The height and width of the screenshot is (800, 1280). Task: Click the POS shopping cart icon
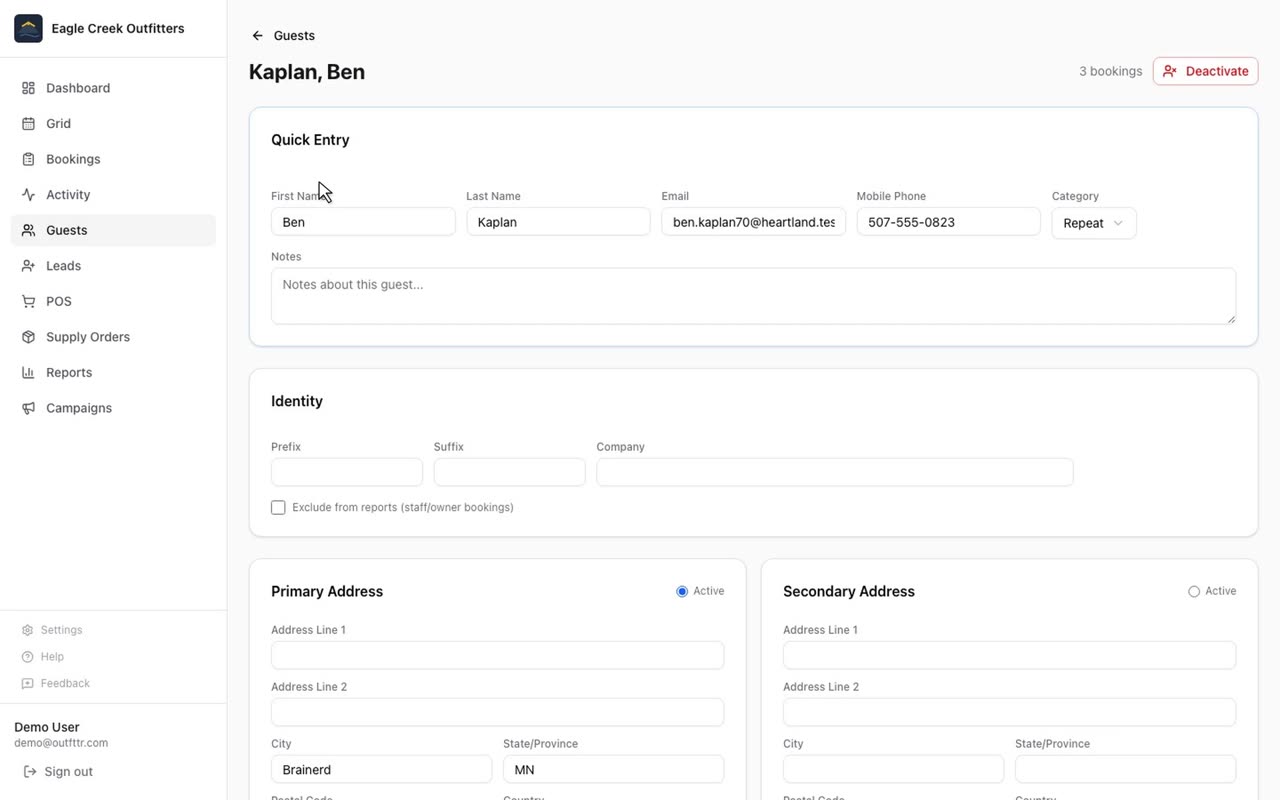(x=28, y=301)
